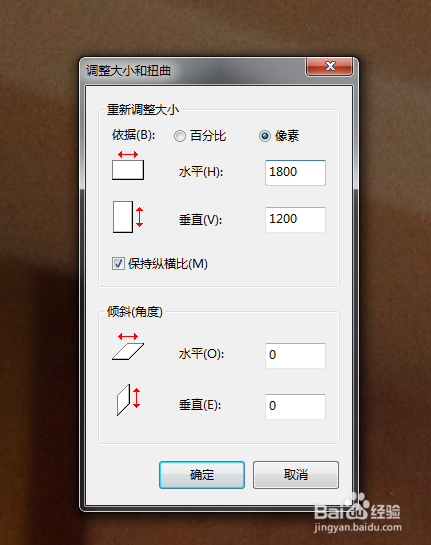Click the 水平(H): label
This screenshot has height=545, width=431.
201,172
